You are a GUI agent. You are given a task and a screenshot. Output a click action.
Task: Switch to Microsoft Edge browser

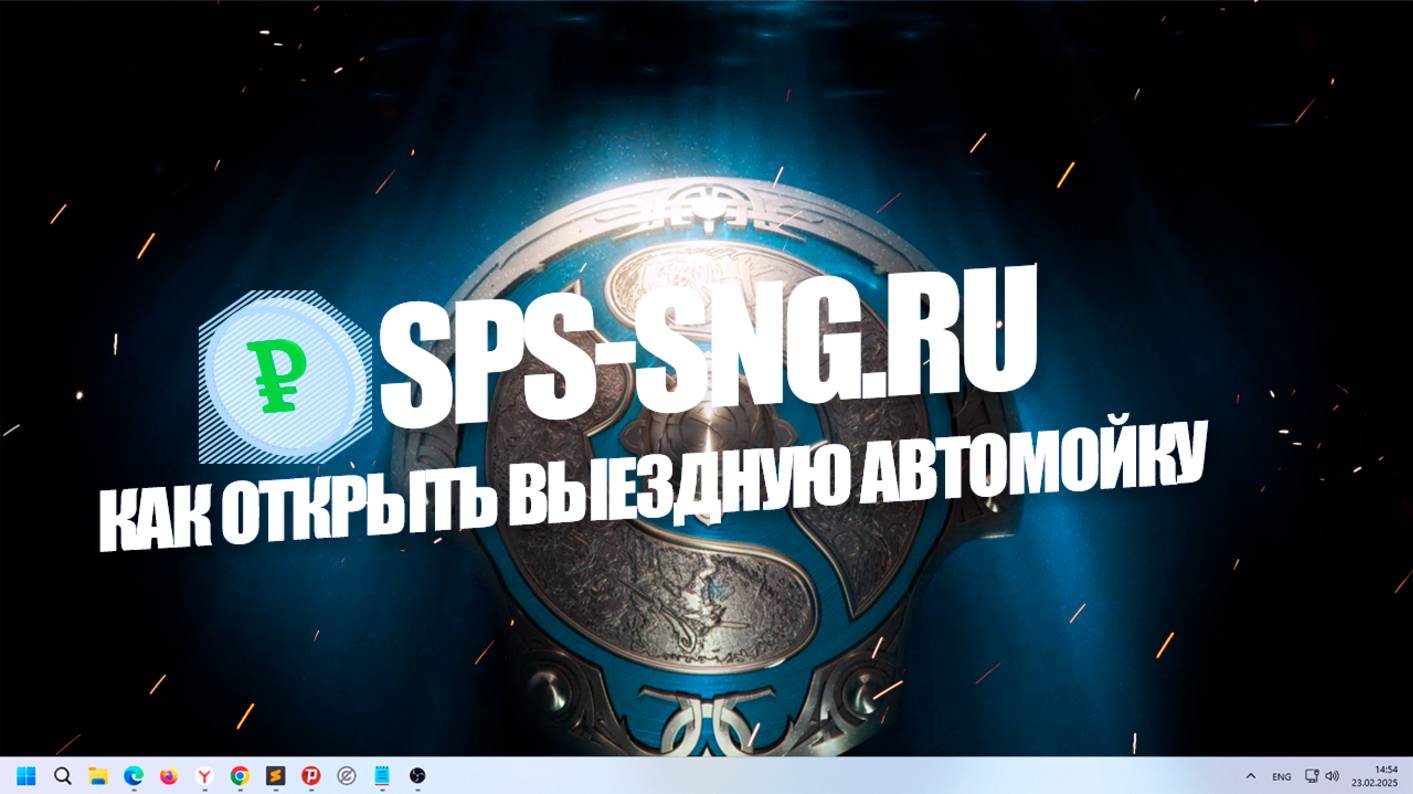click(133, 776)
